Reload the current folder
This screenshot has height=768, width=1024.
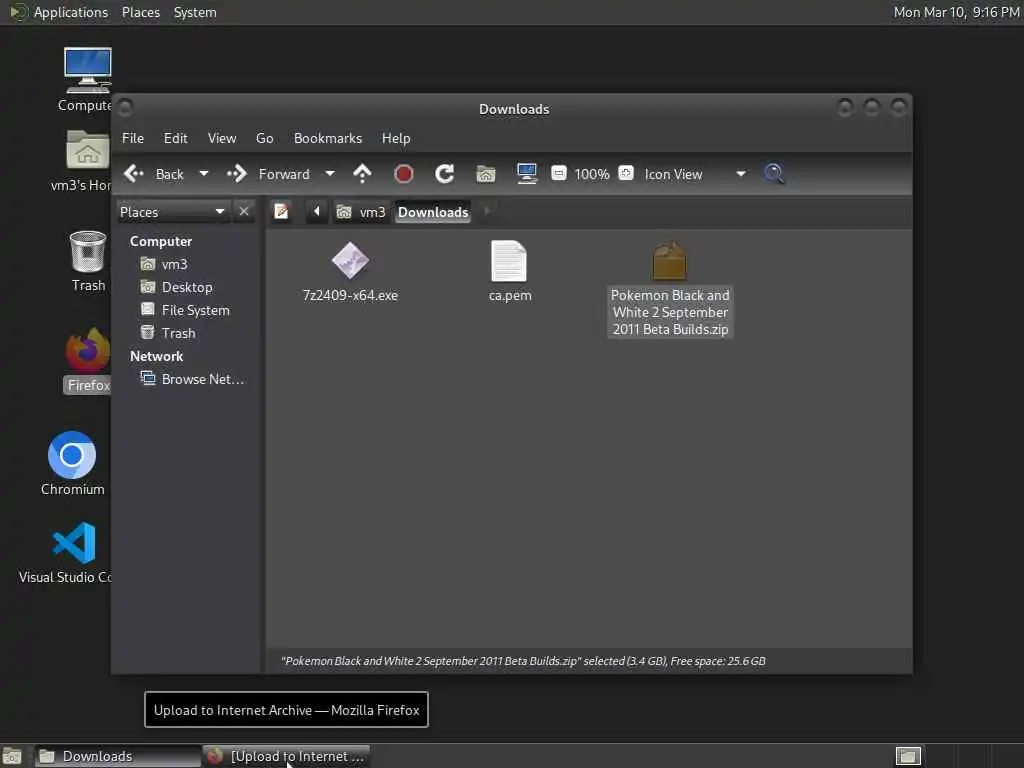445,174
